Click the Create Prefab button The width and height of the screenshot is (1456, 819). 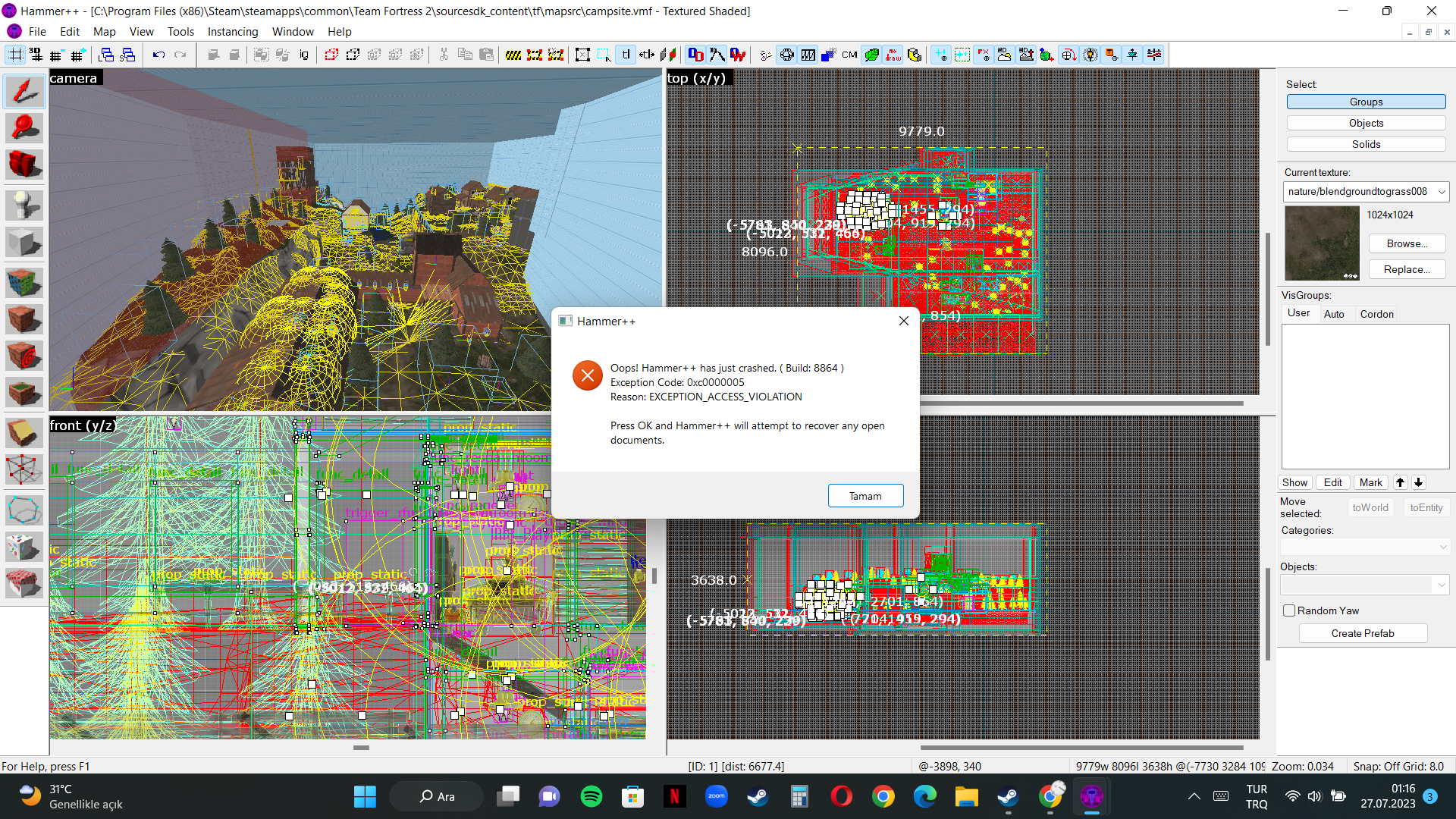pos(1363,633)
